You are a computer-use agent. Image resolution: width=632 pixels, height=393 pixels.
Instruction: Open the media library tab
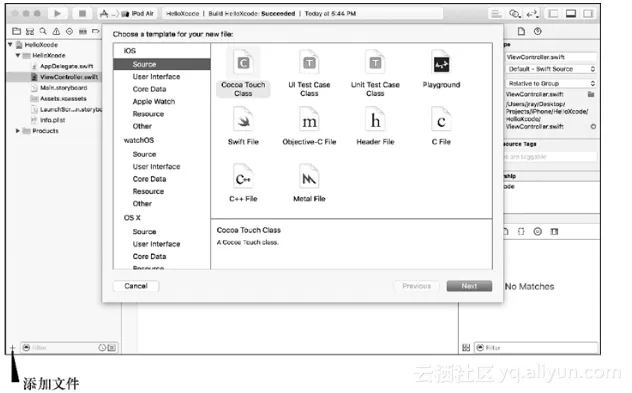(554, 231)
